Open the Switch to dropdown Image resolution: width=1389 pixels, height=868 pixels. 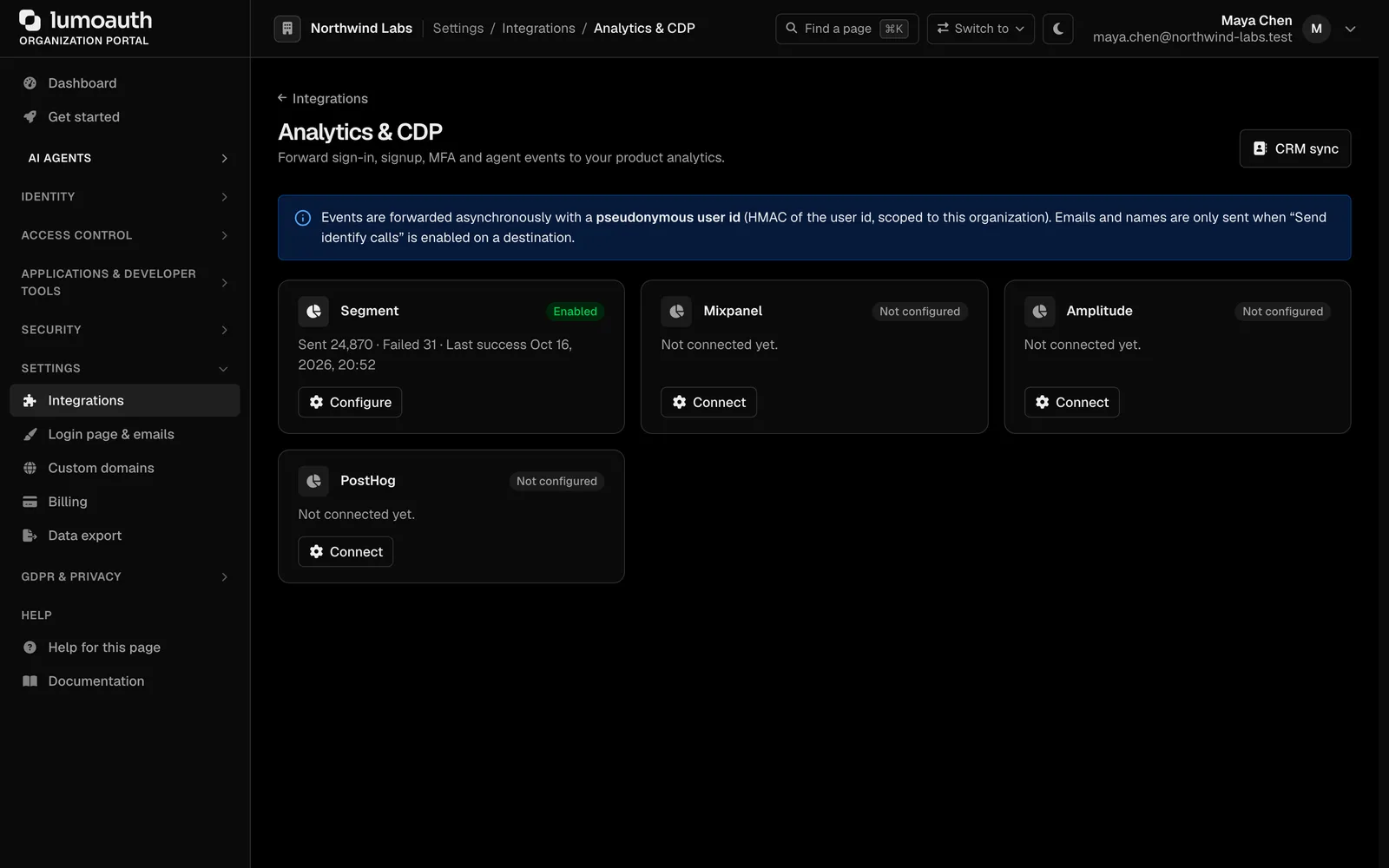click(980, 29)
